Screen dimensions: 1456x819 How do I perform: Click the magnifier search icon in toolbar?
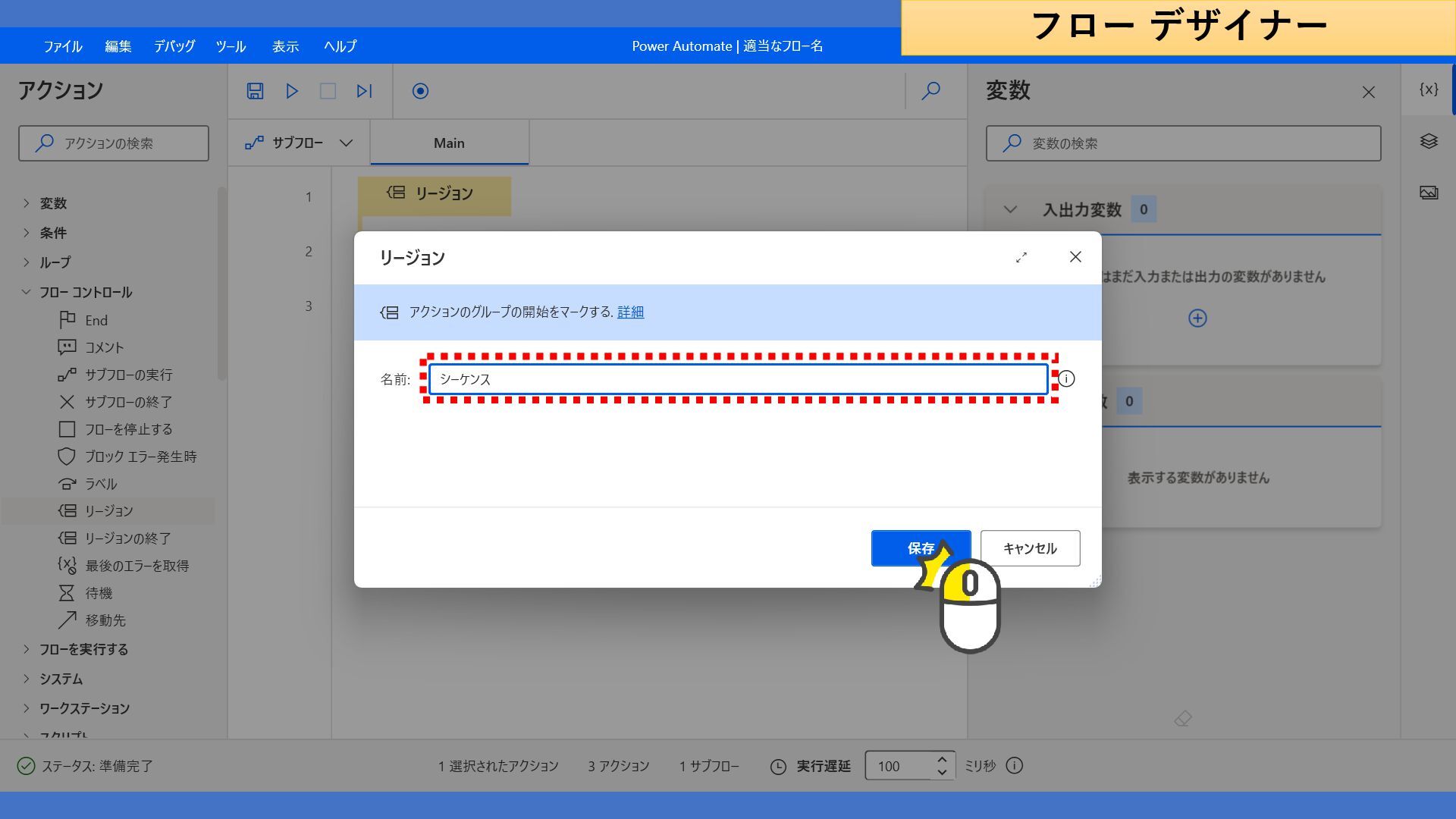pos(930,91)
